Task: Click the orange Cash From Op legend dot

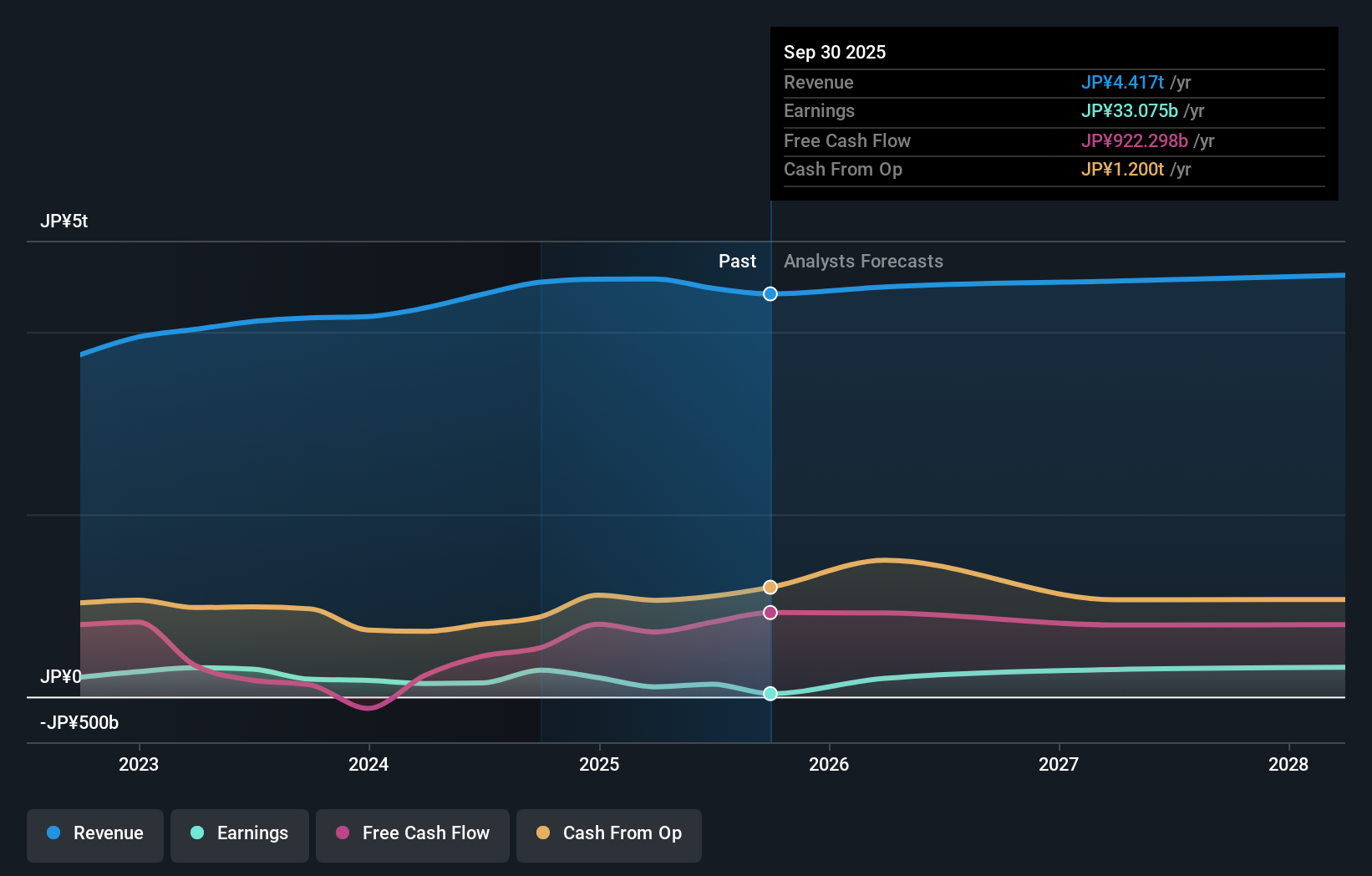Action: tap(543, 833)
